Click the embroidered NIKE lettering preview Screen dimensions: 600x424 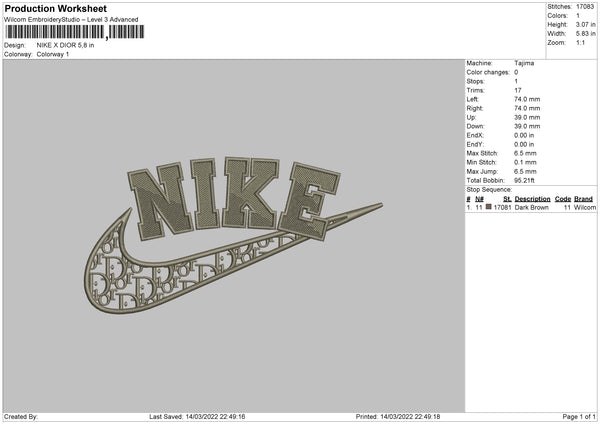point(234,198)
